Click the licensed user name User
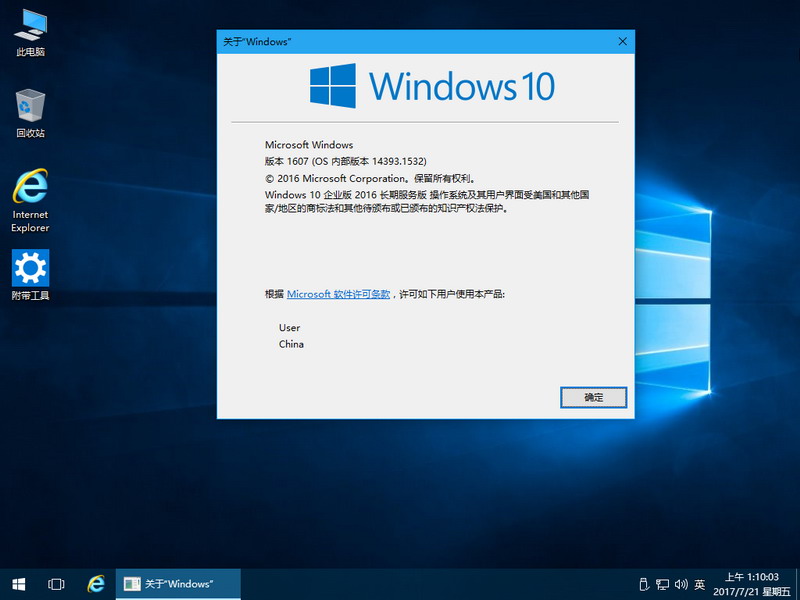Viewport: 800px width, 600px height. (x=289, y=328)
